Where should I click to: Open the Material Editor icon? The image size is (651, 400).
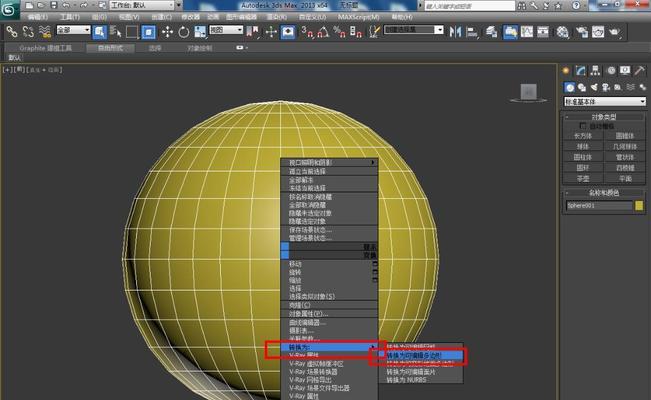[562, 32]
